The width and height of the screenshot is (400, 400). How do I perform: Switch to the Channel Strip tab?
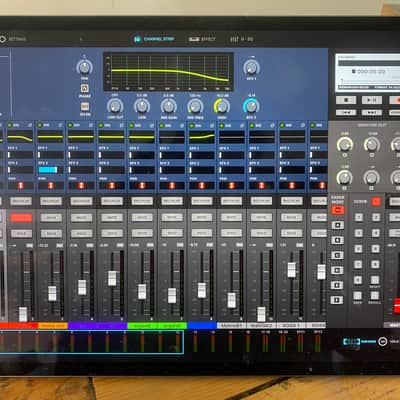click(x=155, y=39)
